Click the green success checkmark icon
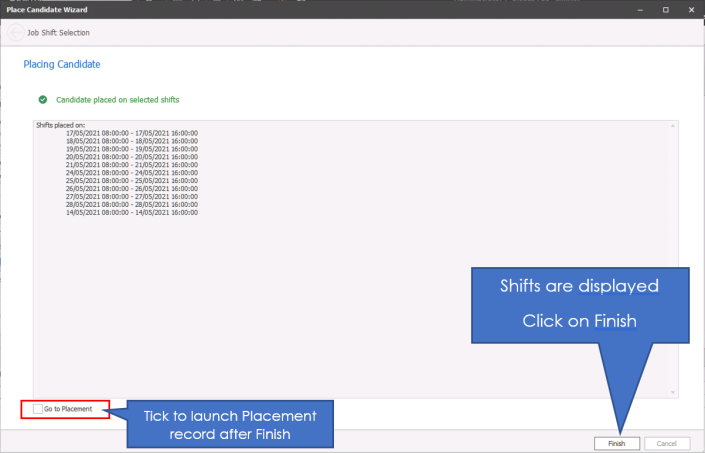Image resolution: width=705 pixels, height=453 pixels. (x=42, y=100)
